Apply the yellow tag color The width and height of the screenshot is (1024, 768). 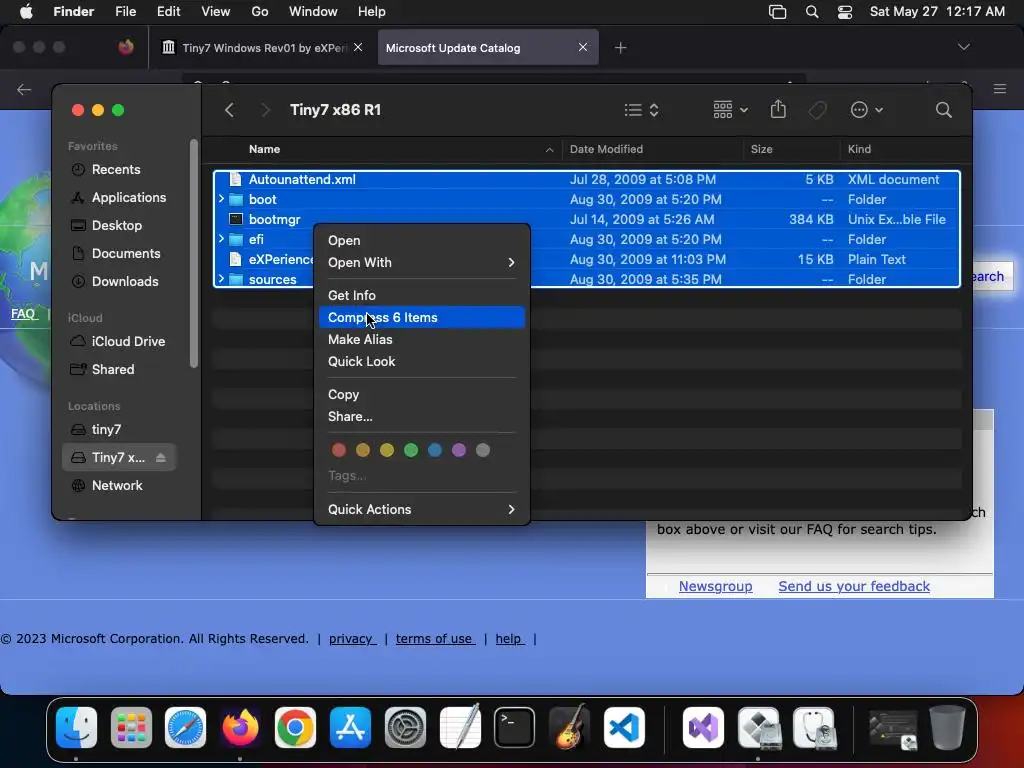[x=387, y=450]
